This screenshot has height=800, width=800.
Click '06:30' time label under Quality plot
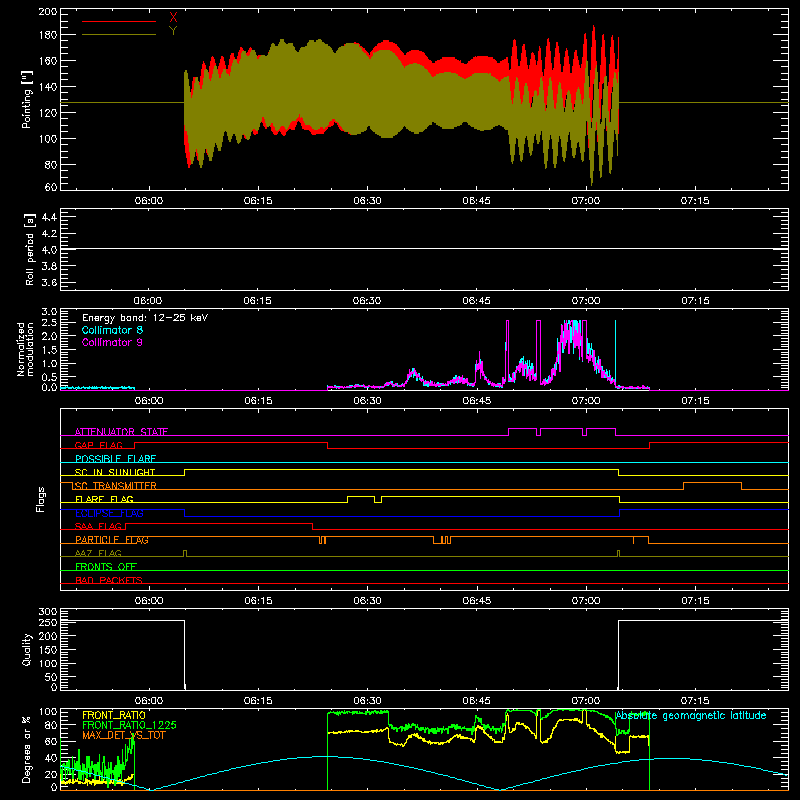367,701
